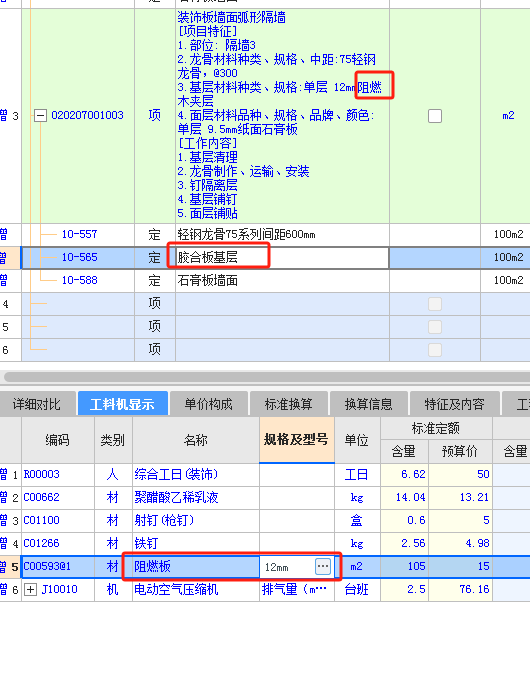Screen dimensions: 530x676
Task: Switch to the 换算信息 tab
Action: (369, 404)
